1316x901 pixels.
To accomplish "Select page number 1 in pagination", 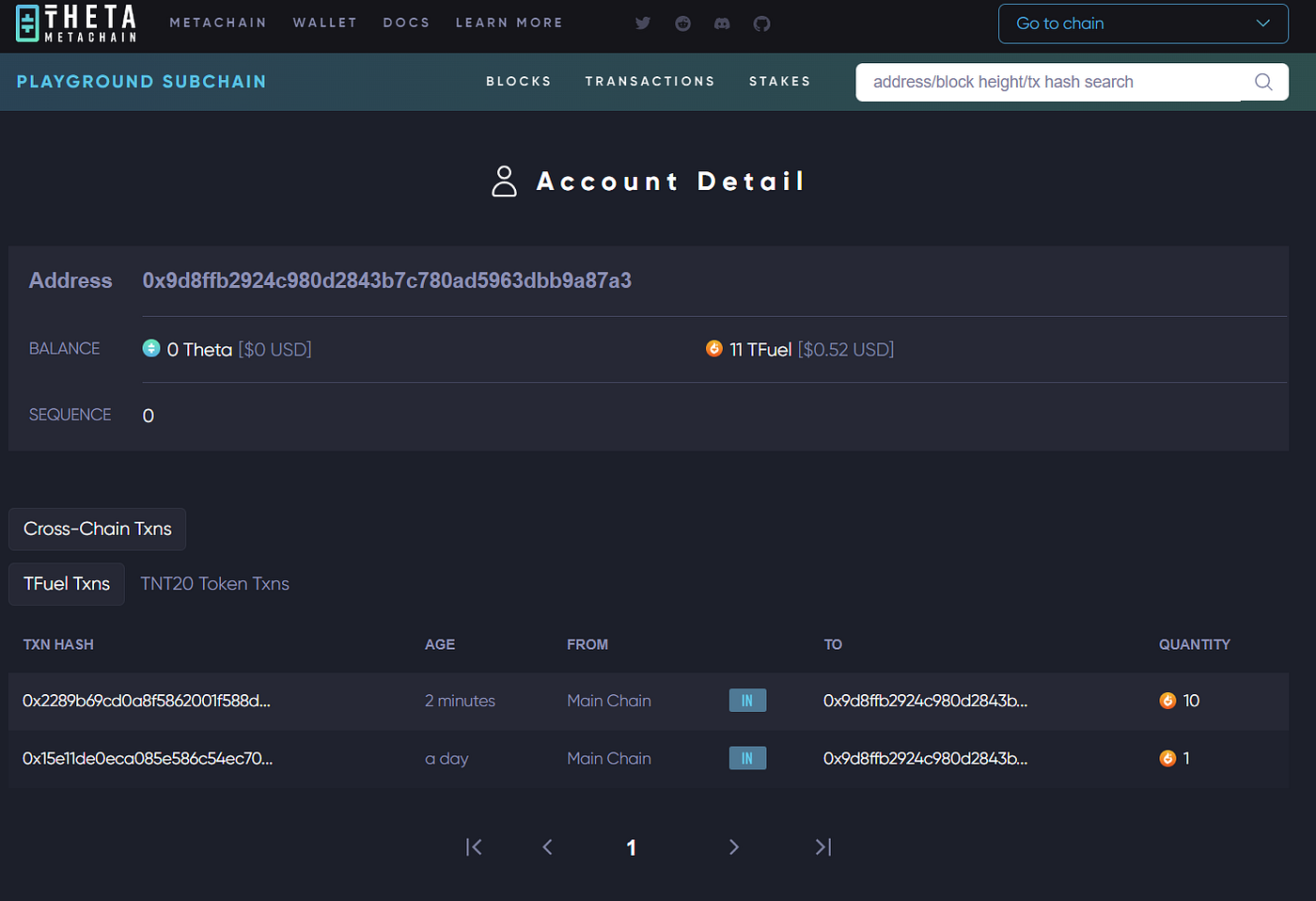I will click(x=632, y=847).
